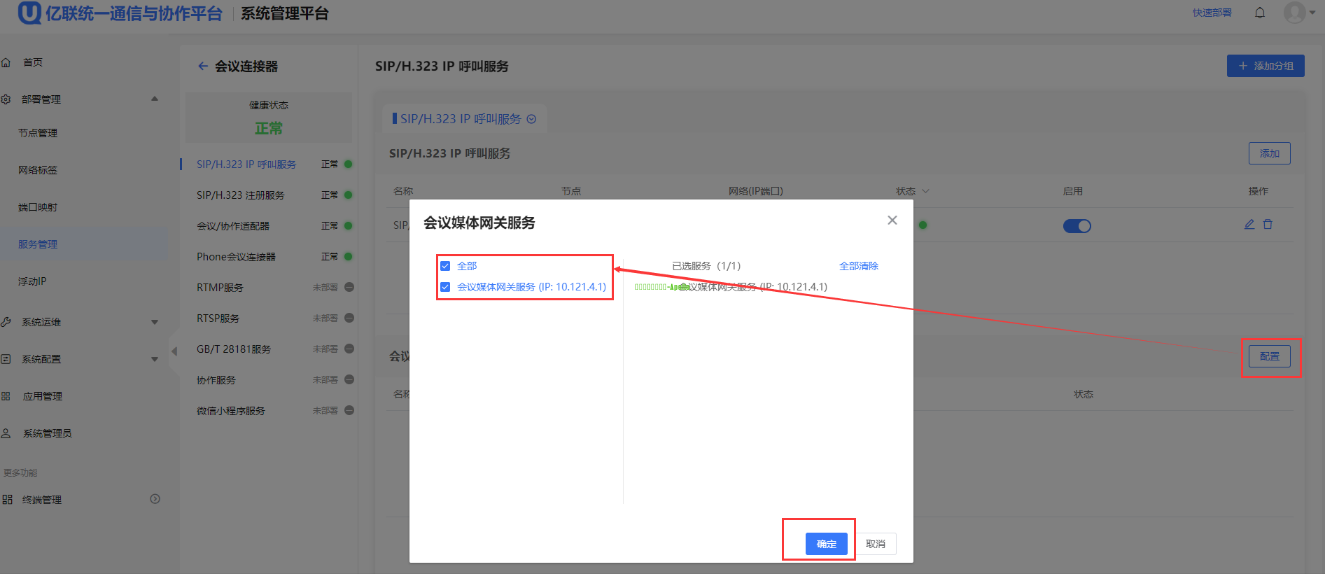Click the notification bell icon
Image resolution: width=1325 pixels, height=574 pixels.
click(x=1260, y=13)
